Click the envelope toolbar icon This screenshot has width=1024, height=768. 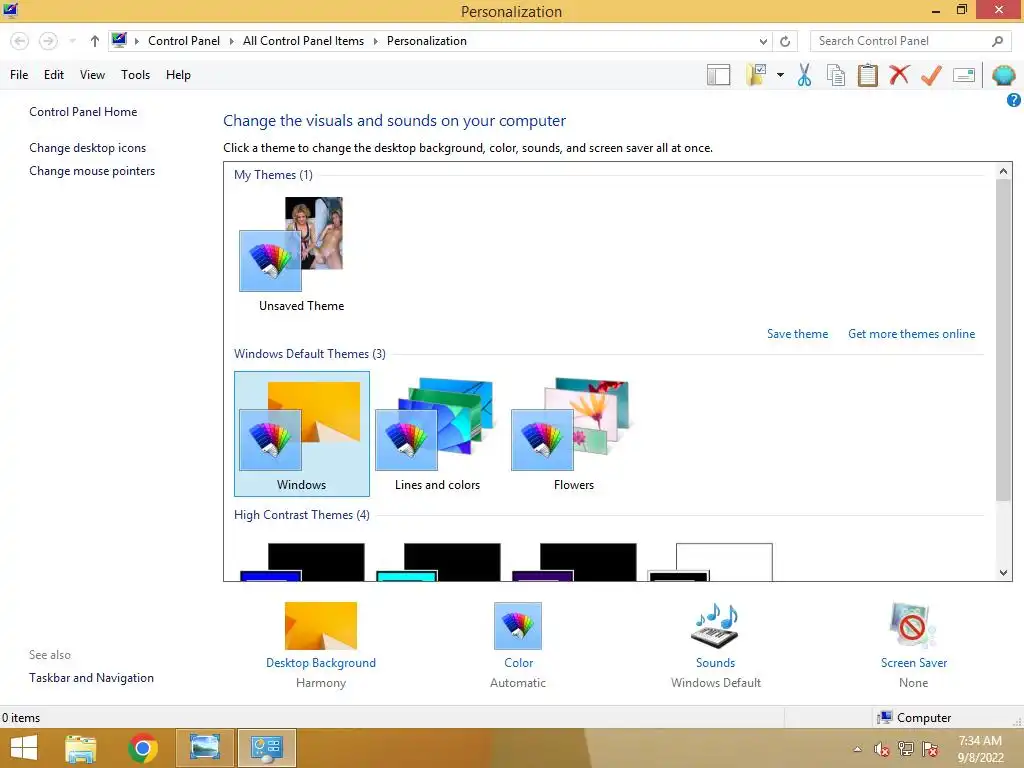point(964,75)
